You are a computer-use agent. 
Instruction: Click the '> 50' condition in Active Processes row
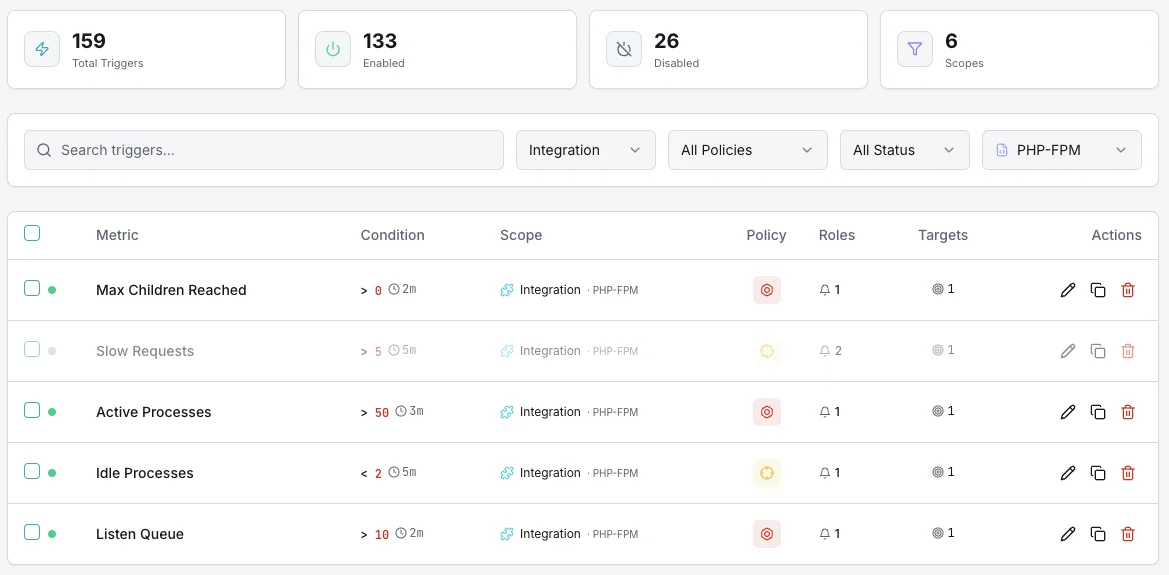[375, 412]
